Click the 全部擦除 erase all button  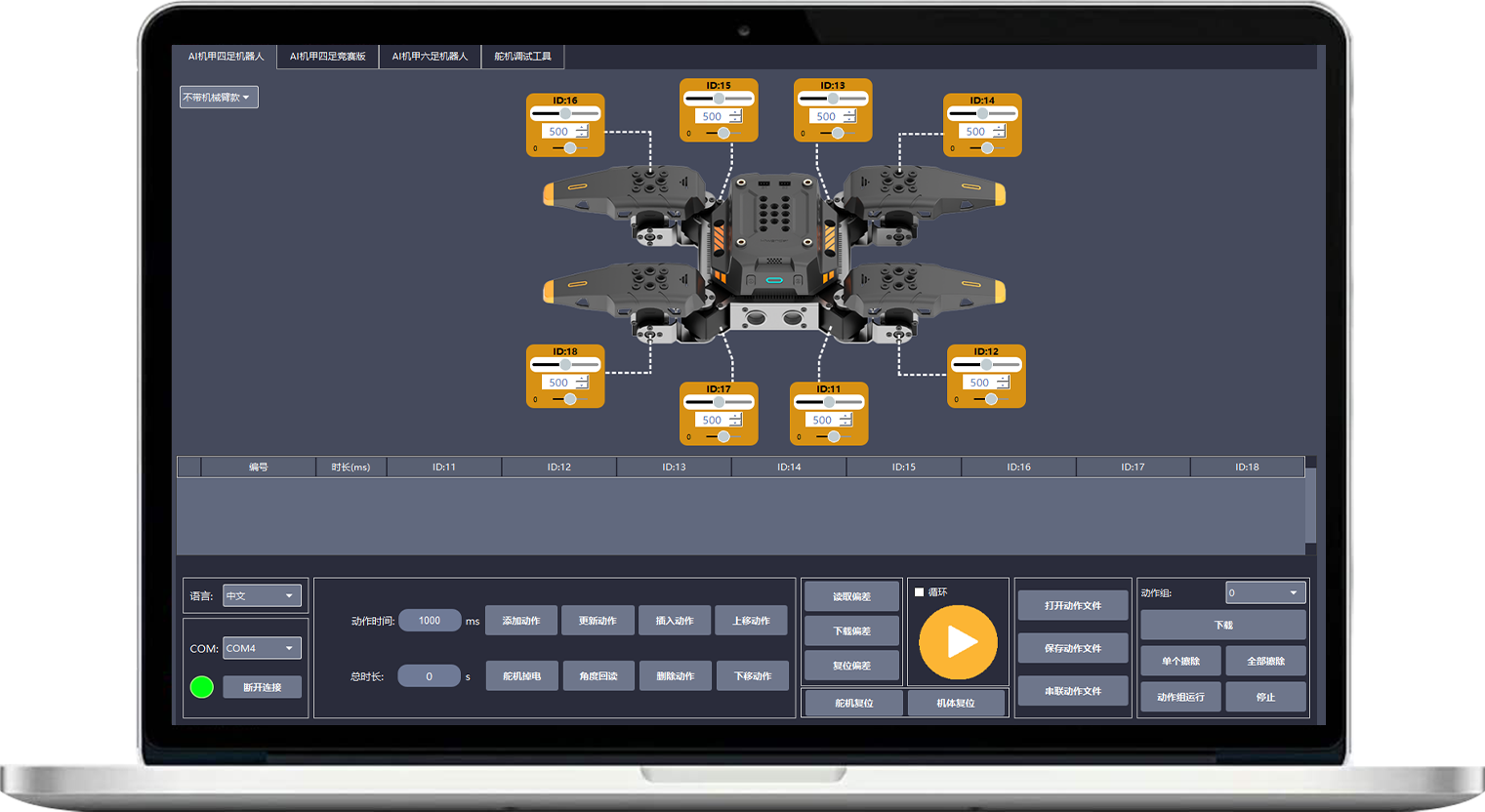1265,662
